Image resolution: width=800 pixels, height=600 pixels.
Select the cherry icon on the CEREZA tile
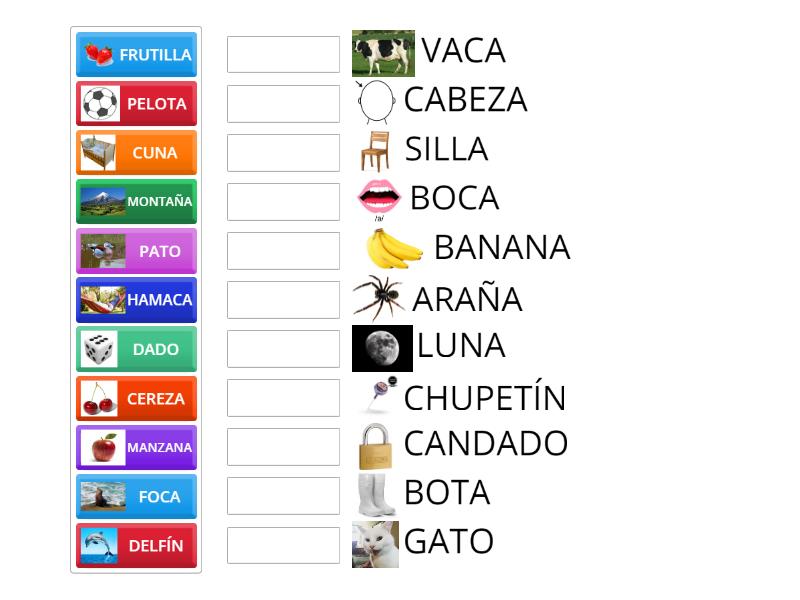(98, 398)
